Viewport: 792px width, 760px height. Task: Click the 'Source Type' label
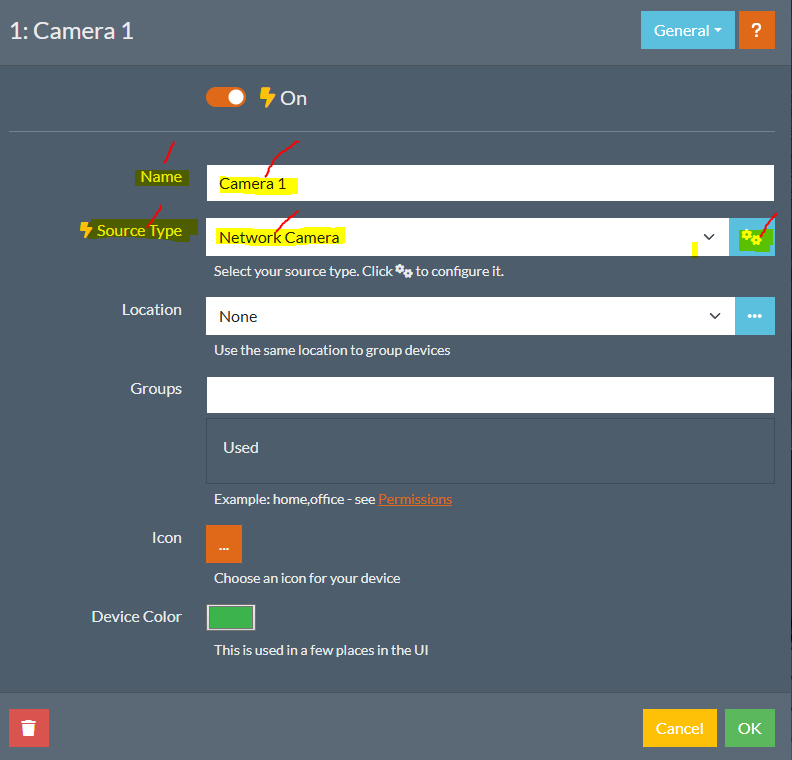tap(139, 230)
